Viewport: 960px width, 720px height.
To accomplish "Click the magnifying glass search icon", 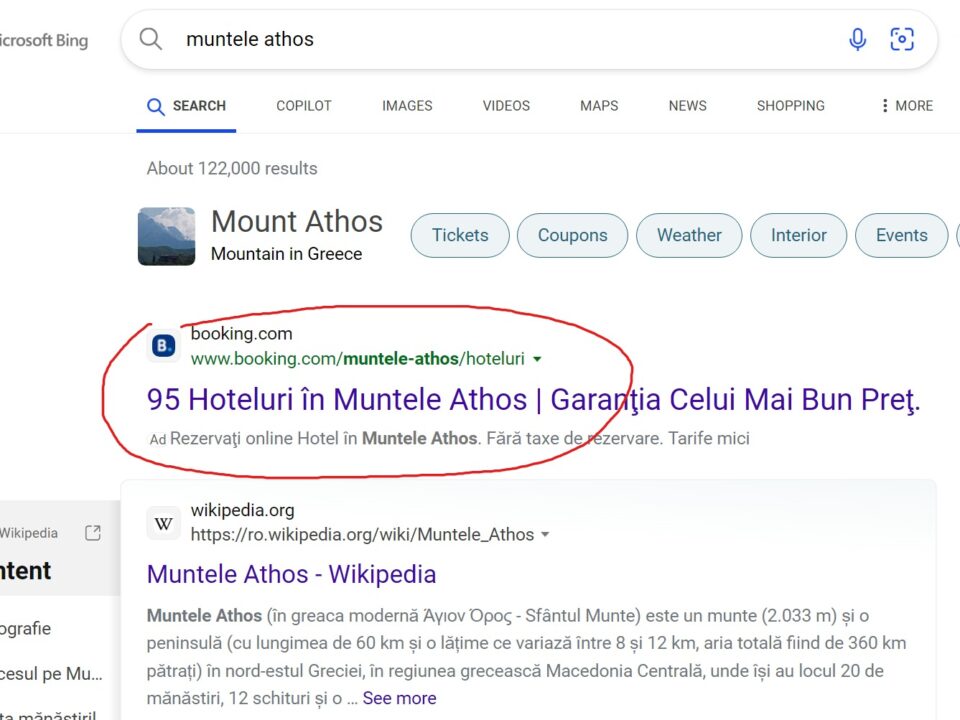I will pos(151,39).
